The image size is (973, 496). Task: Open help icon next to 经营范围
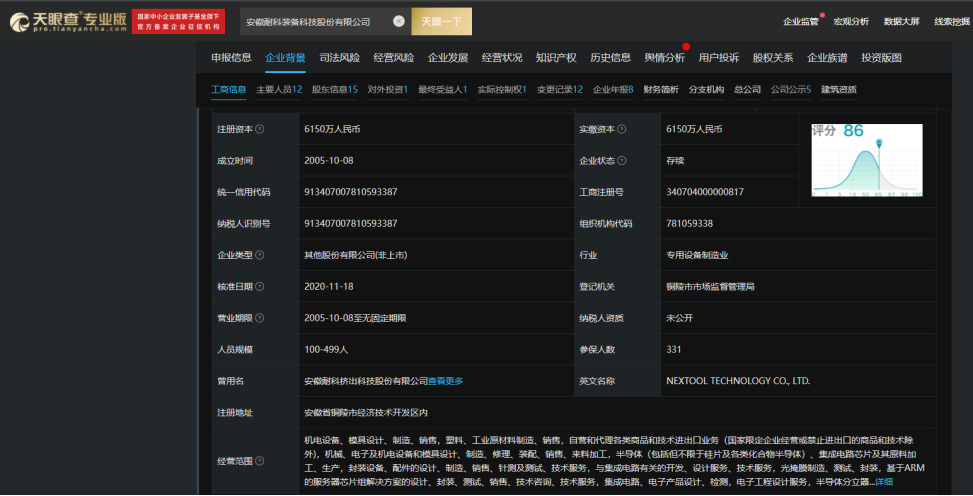click(259, 461)
